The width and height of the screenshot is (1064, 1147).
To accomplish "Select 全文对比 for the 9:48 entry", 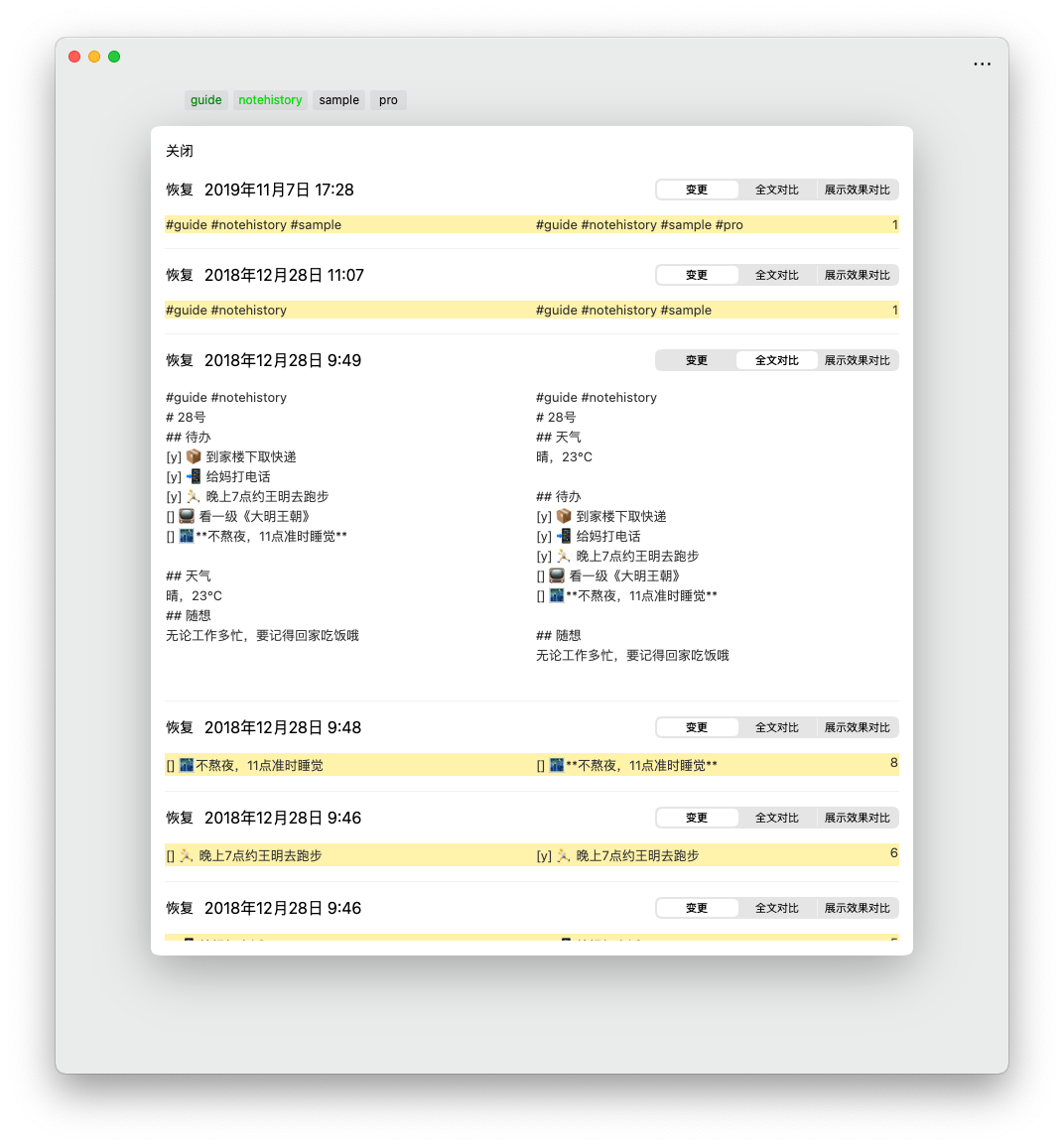I will click(776, 727).
